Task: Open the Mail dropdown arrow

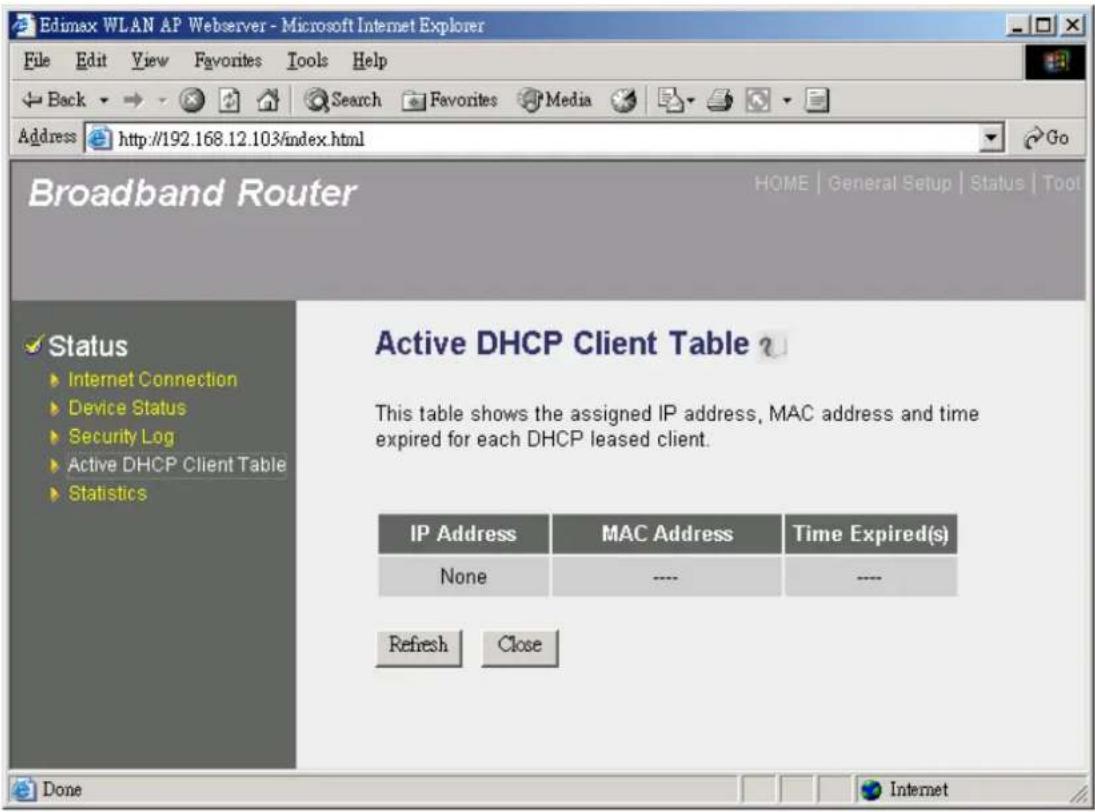Action: (x=691, y=102)
